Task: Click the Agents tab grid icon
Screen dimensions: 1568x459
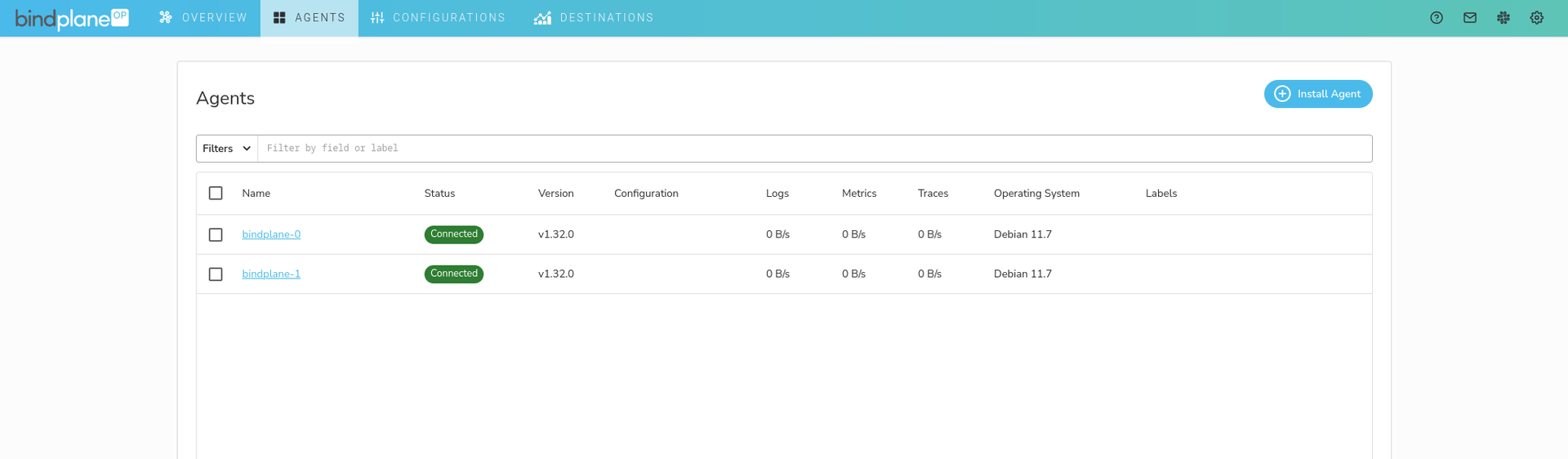Action: [x=279, y=18]
